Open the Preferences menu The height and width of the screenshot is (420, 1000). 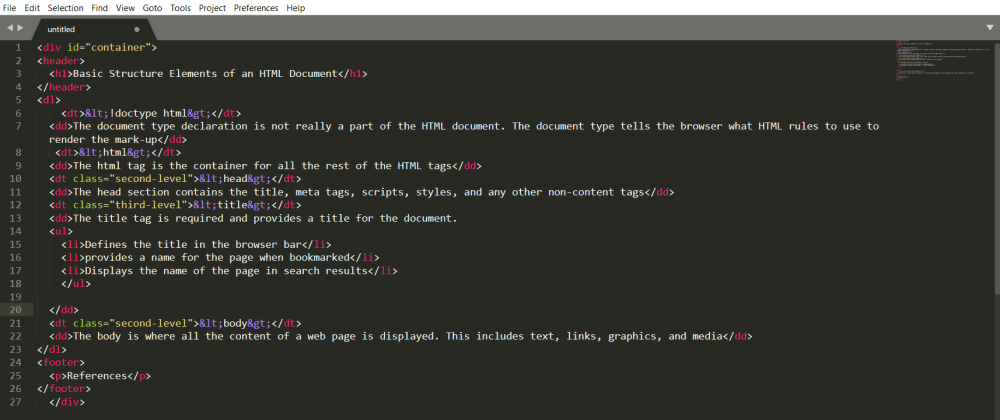[256, 8]
